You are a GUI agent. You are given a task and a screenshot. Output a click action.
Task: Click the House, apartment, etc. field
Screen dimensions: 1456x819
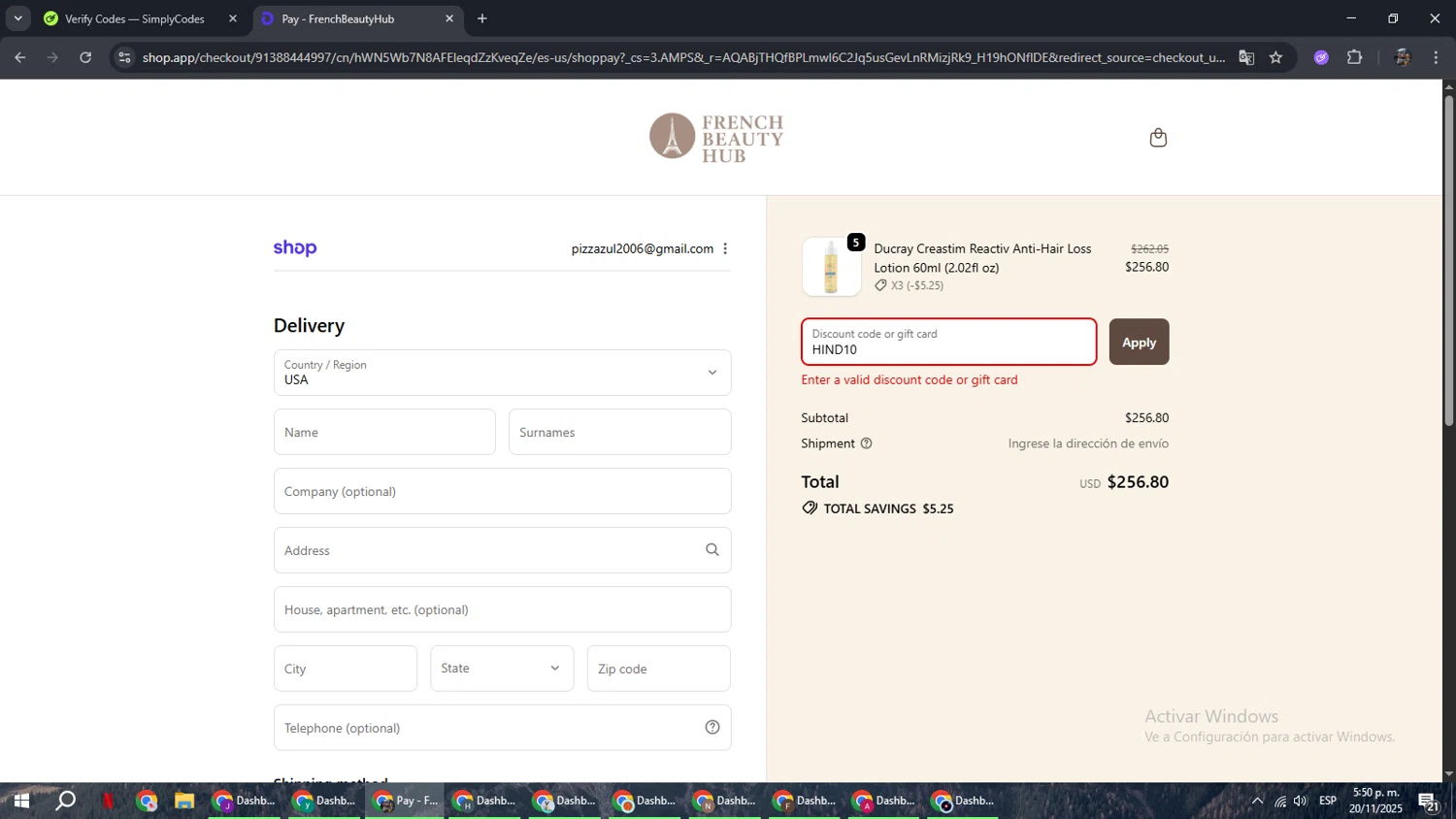point(502,609)
